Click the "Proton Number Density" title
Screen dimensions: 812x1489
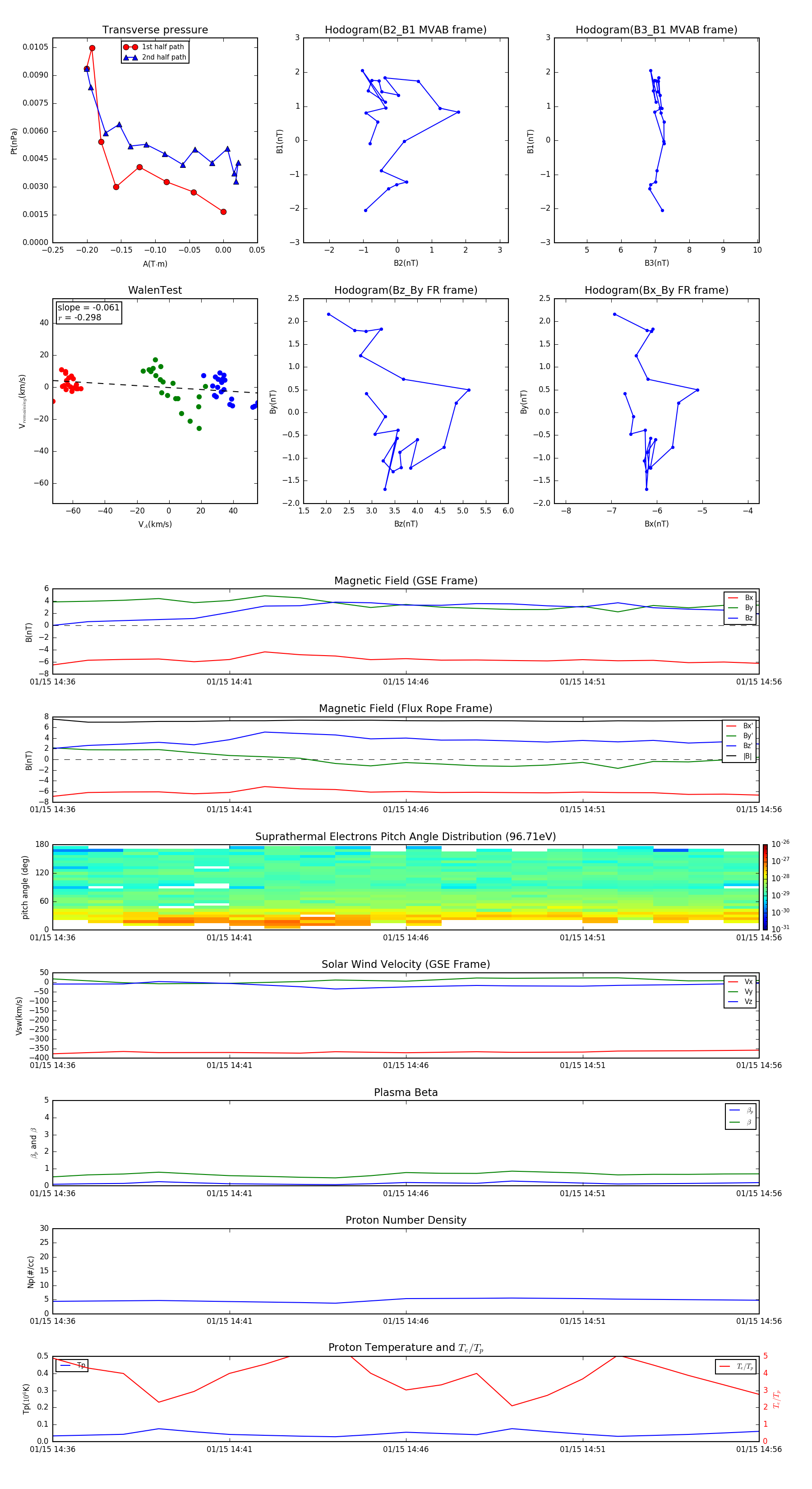[x=406, y=1220]
